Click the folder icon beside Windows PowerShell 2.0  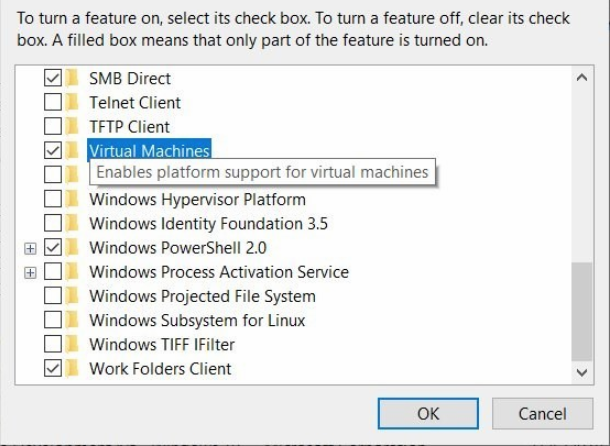click(72, 247)
